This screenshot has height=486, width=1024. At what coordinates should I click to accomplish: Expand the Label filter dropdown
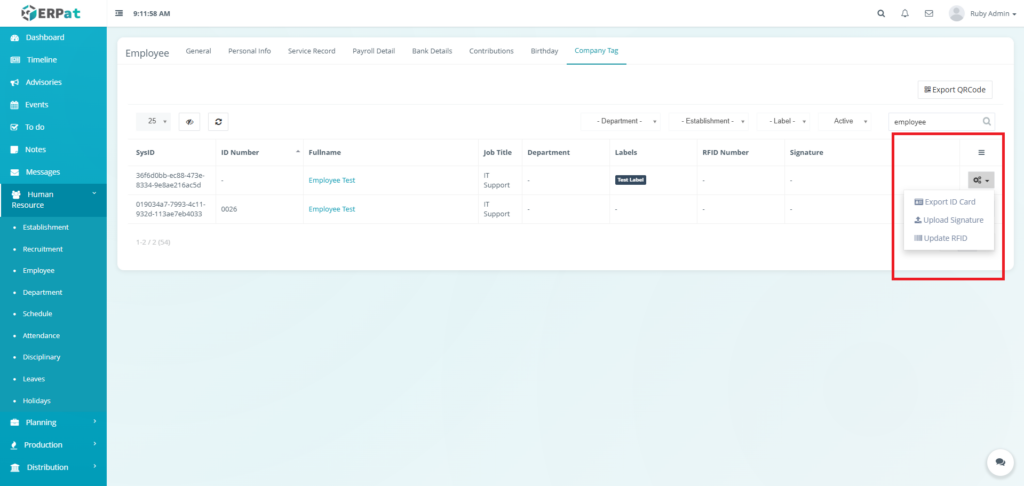pyautogui.click(x=787, y=121)
